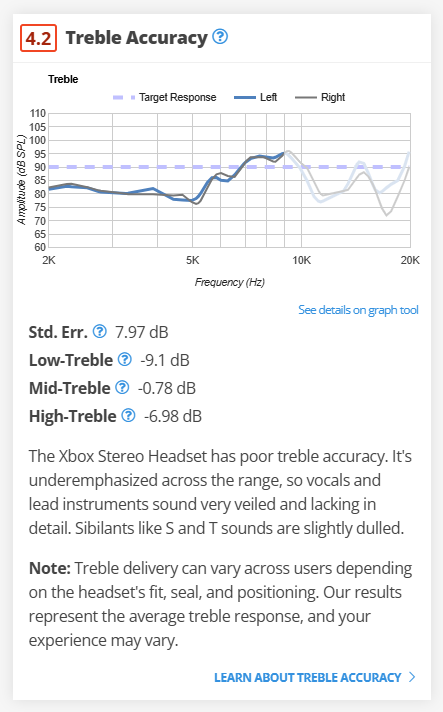Viewport: 443px width, 712px height.
Task: Click the arrow after Learn About Treble Accuracy
Action: pyautogui.click(x=412, y=677)
